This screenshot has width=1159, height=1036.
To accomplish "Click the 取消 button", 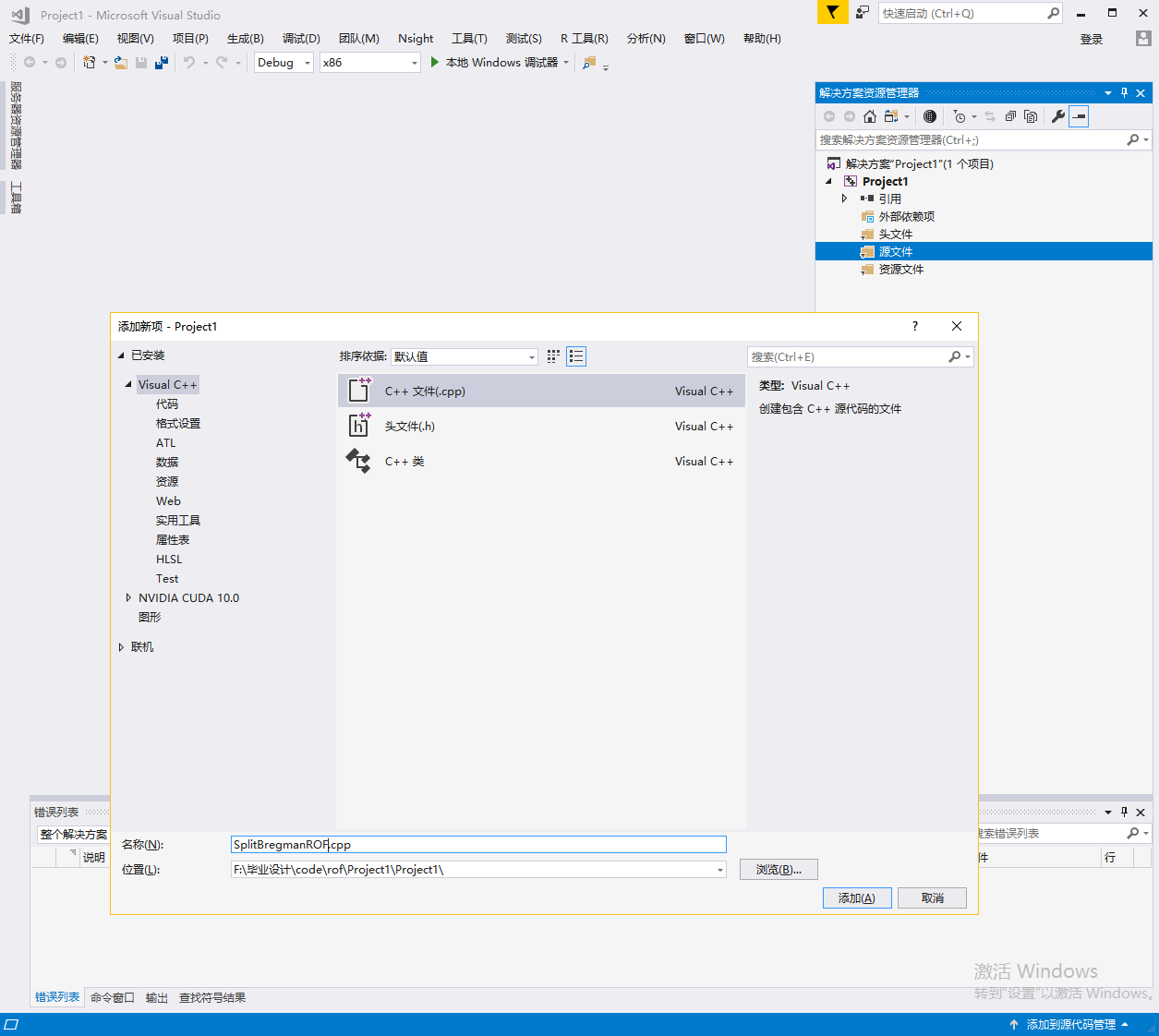I will point(933,897).
